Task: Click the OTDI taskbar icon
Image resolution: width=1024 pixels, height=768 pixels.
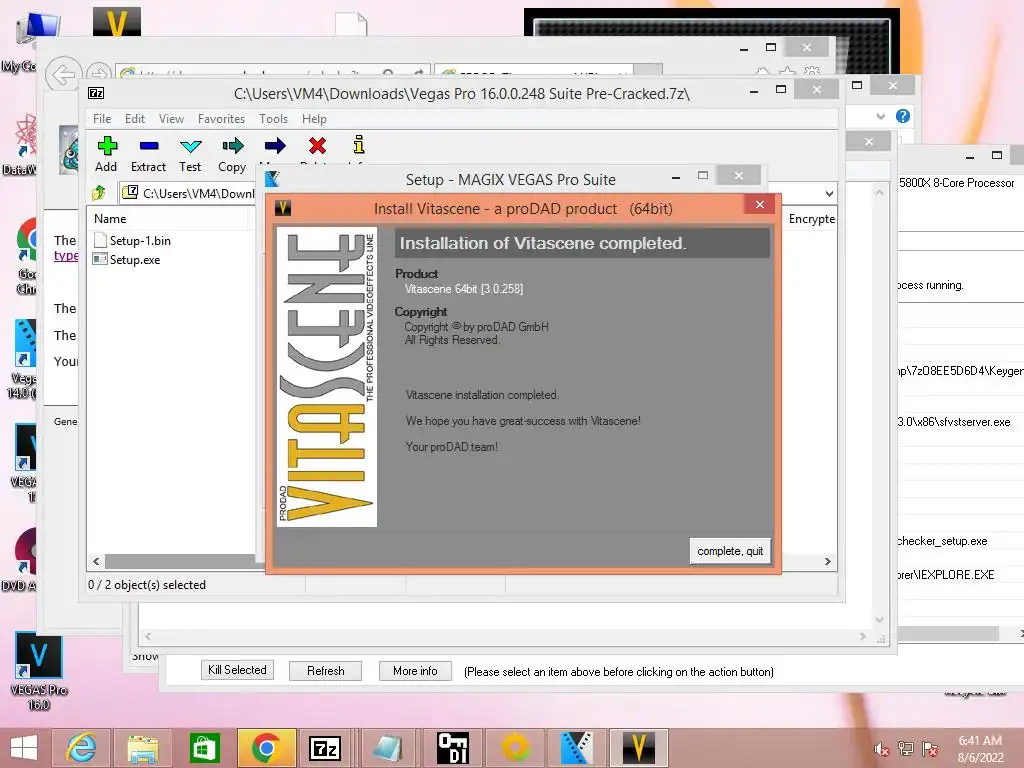Action: (x=453, y=748)
